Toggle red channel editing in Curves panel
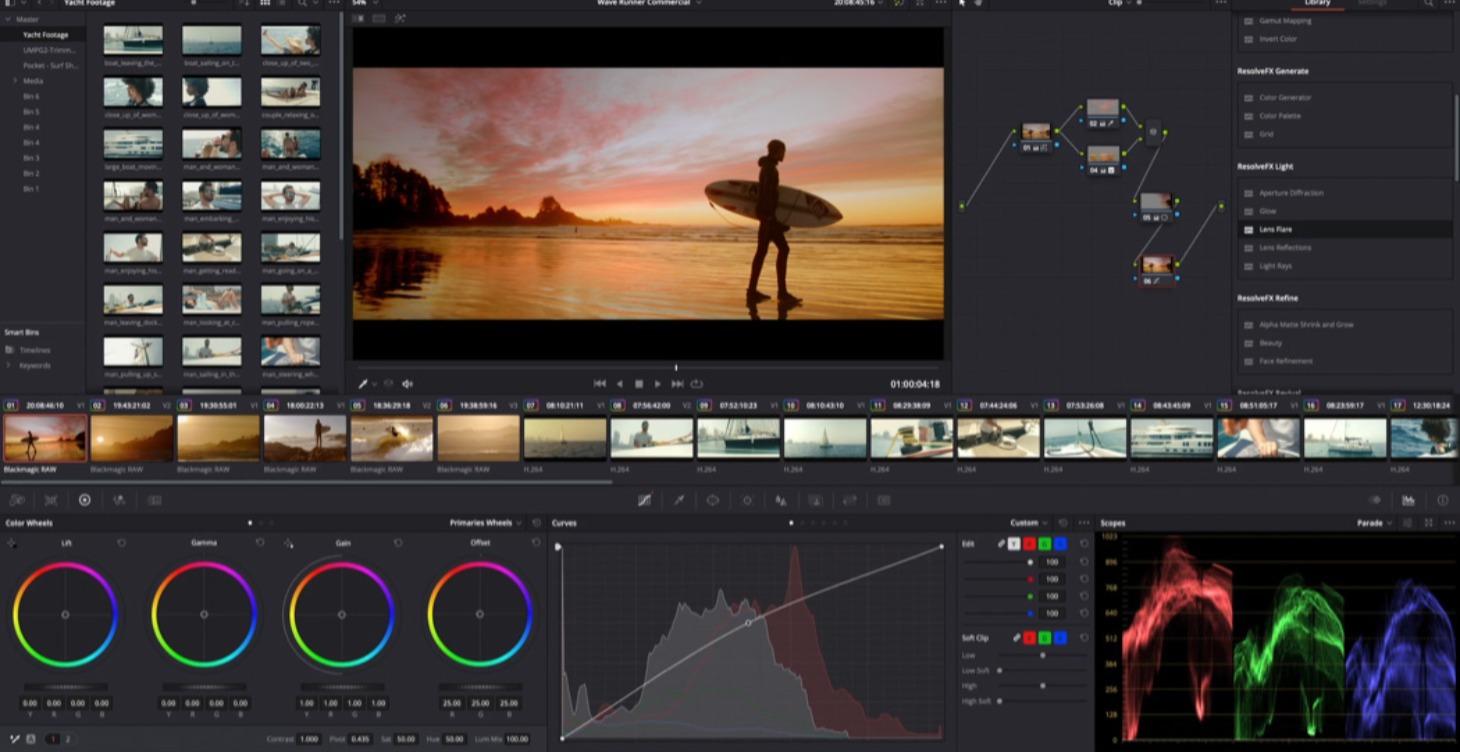 coord(1028,544)
